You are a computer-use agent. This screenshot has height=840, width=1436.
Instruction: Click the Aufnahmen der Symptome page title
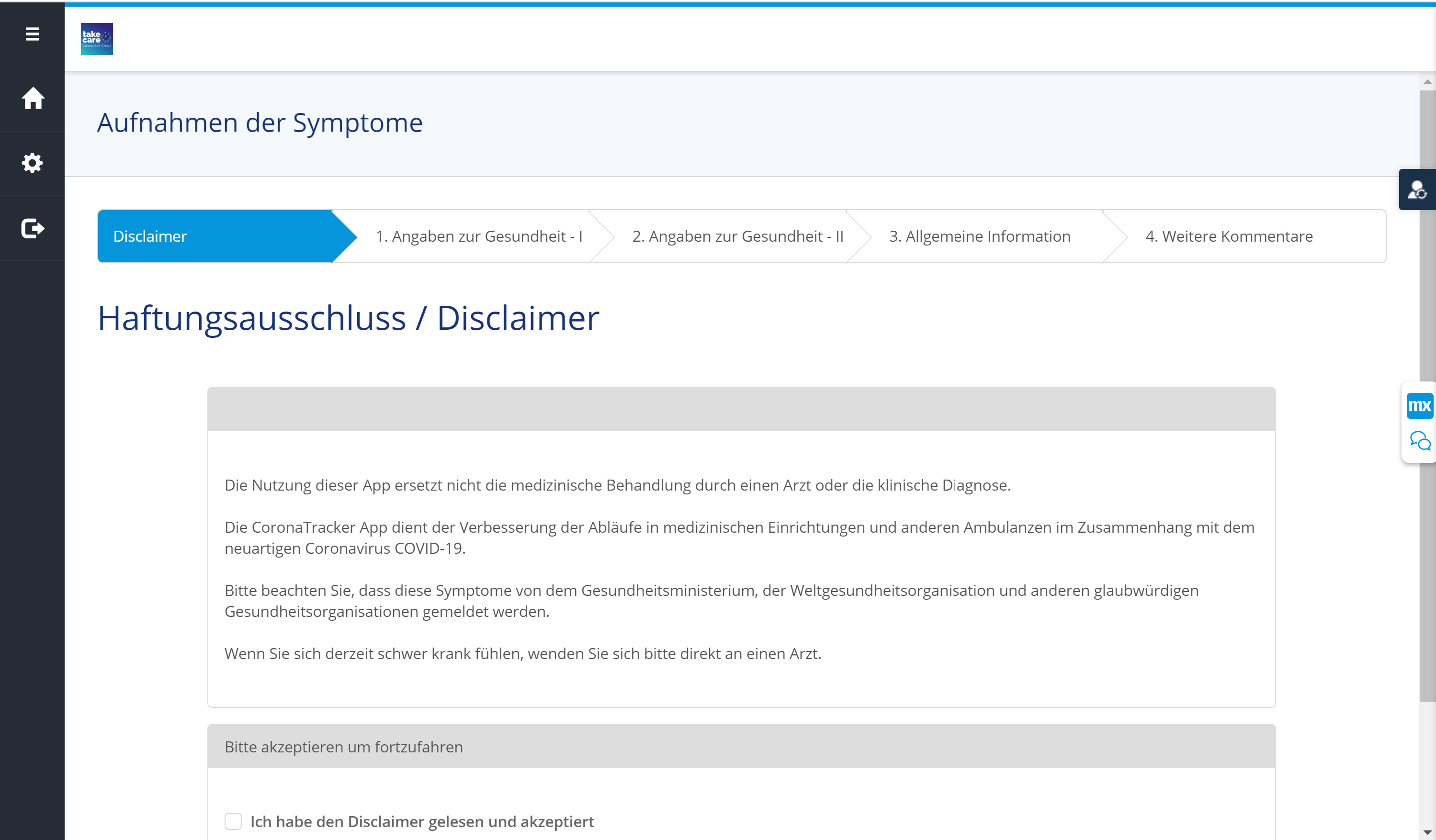tap(260, 123)
